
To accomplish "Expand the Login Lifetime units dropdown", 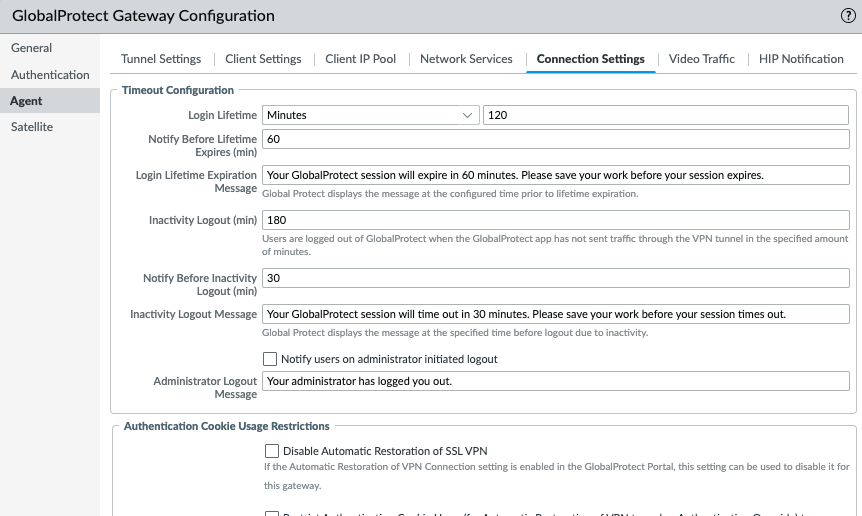I will (370, 115).
